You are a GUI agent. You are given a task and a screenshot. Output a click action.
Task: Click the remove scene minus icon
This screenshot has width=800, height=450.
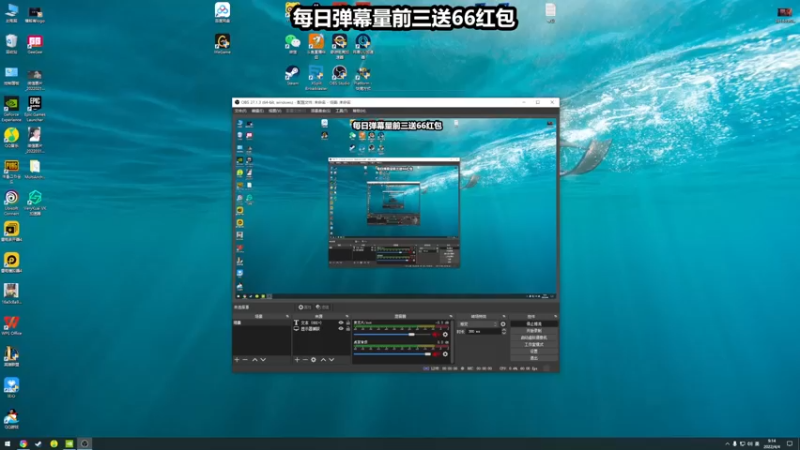[245, 360]
